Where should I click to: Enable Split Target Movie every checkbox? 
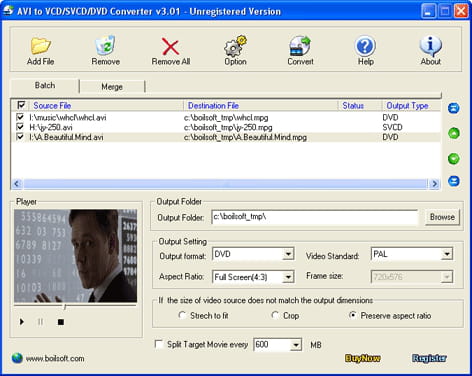(x=159, y=344)
